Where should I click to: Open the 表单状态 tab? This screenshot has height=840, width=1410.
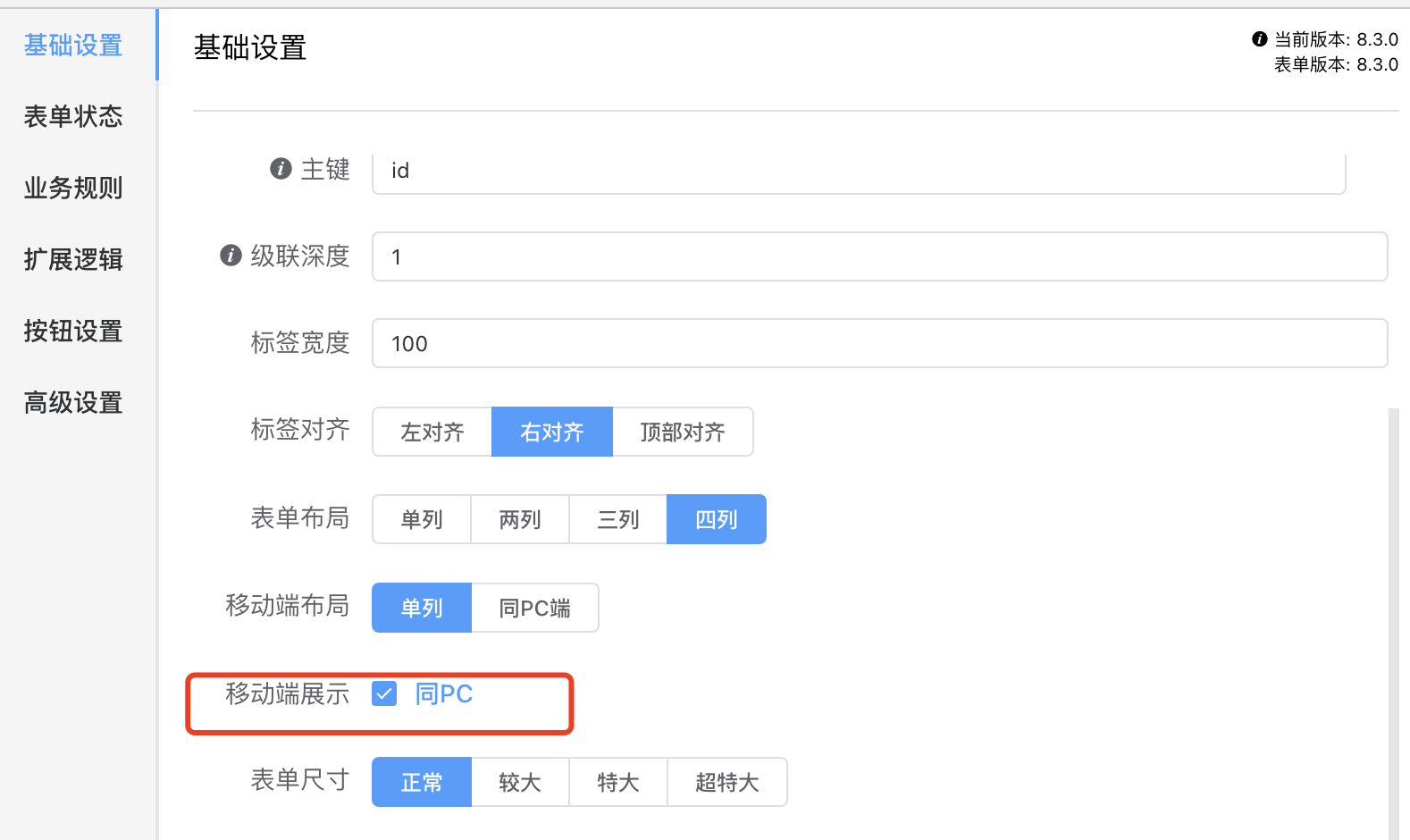[73, 117]
